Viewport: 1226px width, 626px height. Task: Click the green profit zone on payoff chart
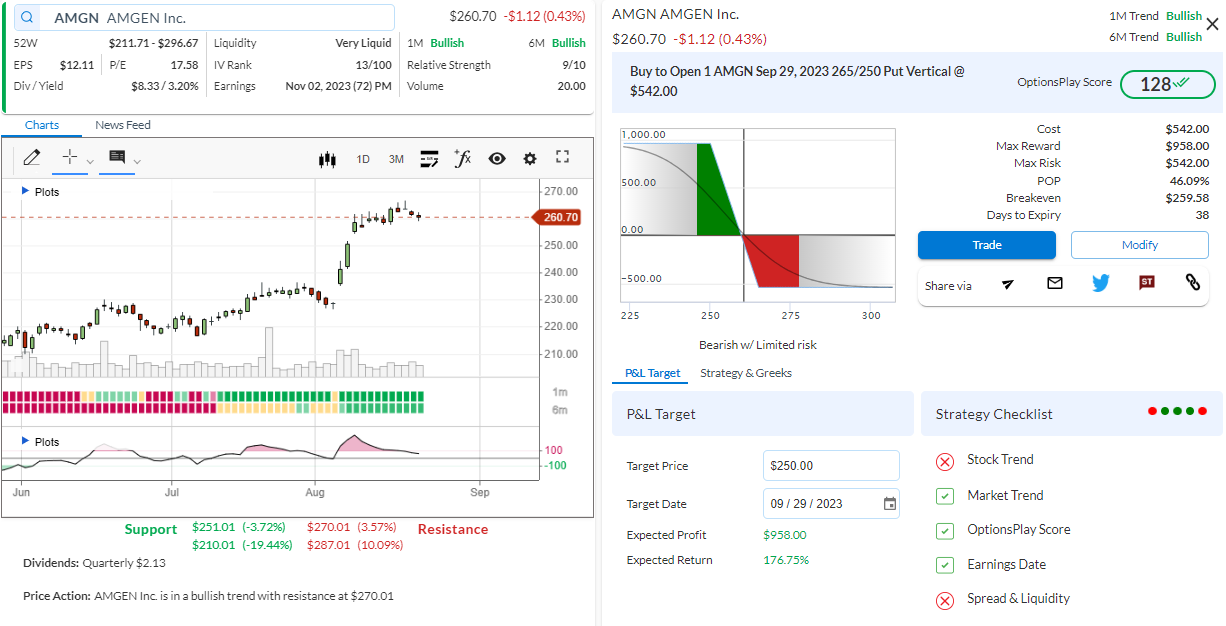tap(717, 188)
